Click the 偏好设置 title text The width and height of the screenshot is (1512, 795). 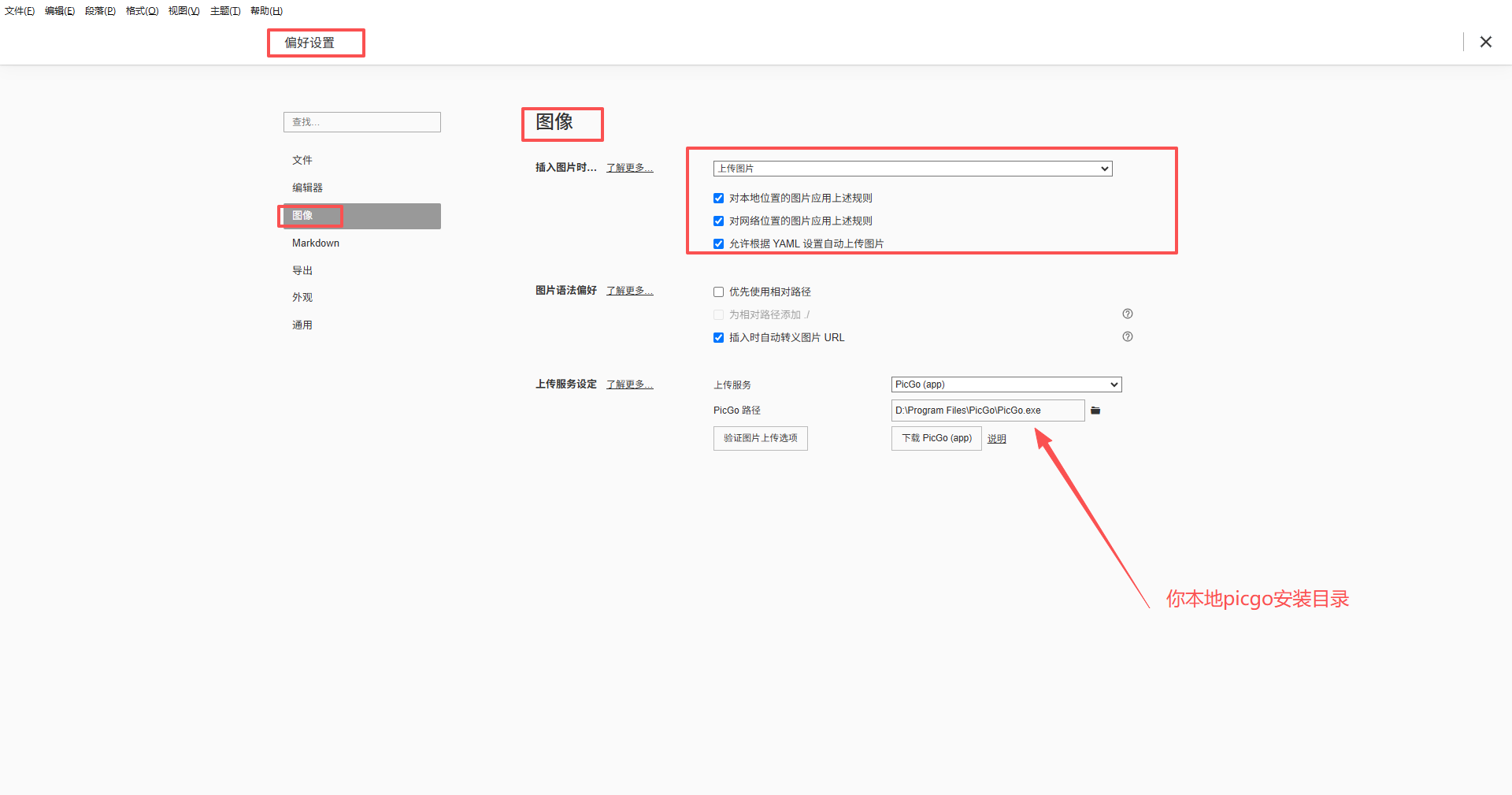(x=309, y=43)
